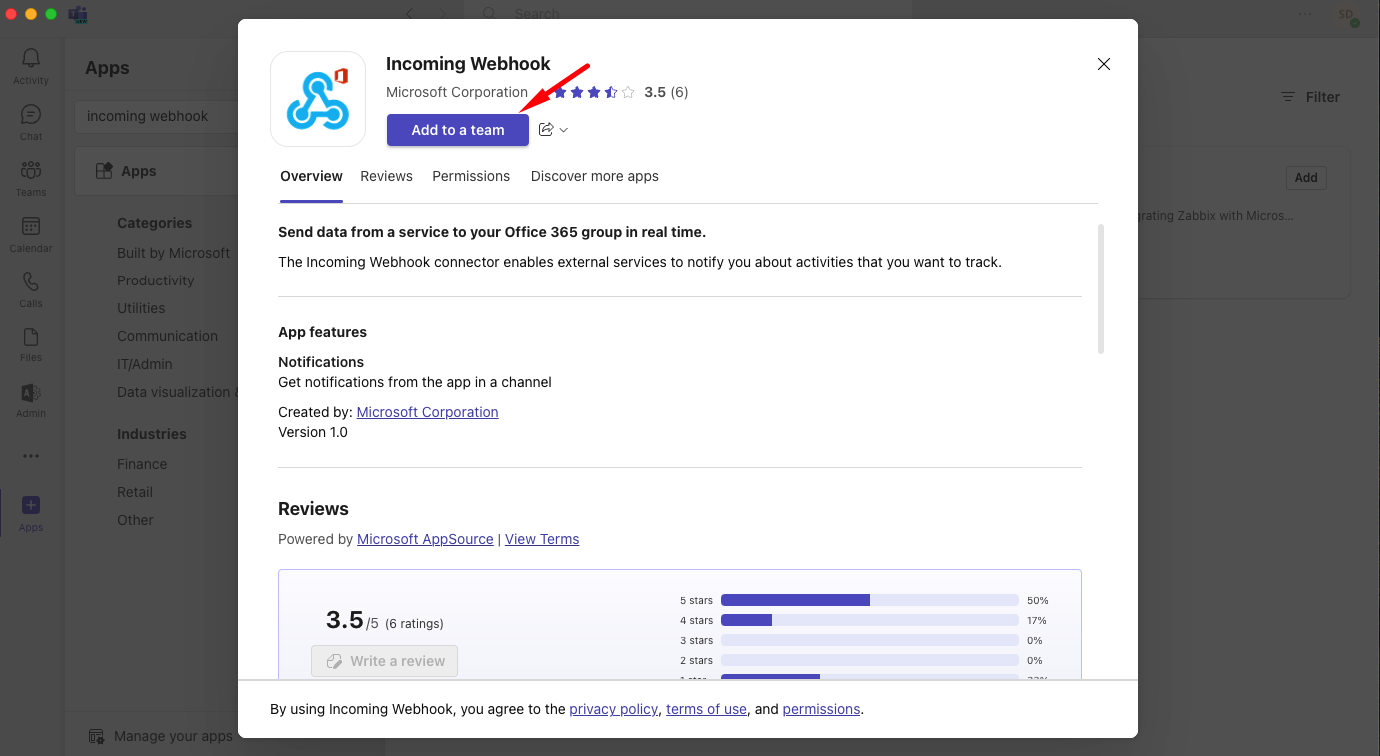Add the app to a team

tap(458, 130)
